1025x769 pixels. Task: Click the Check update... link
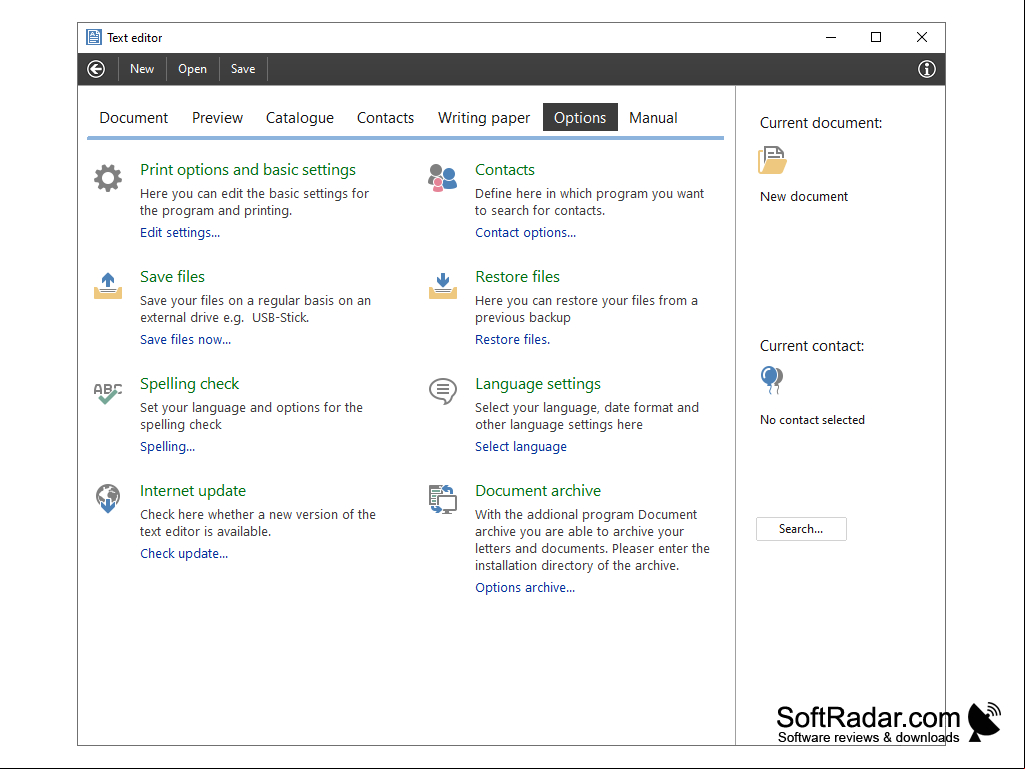(x=184, y=554)
